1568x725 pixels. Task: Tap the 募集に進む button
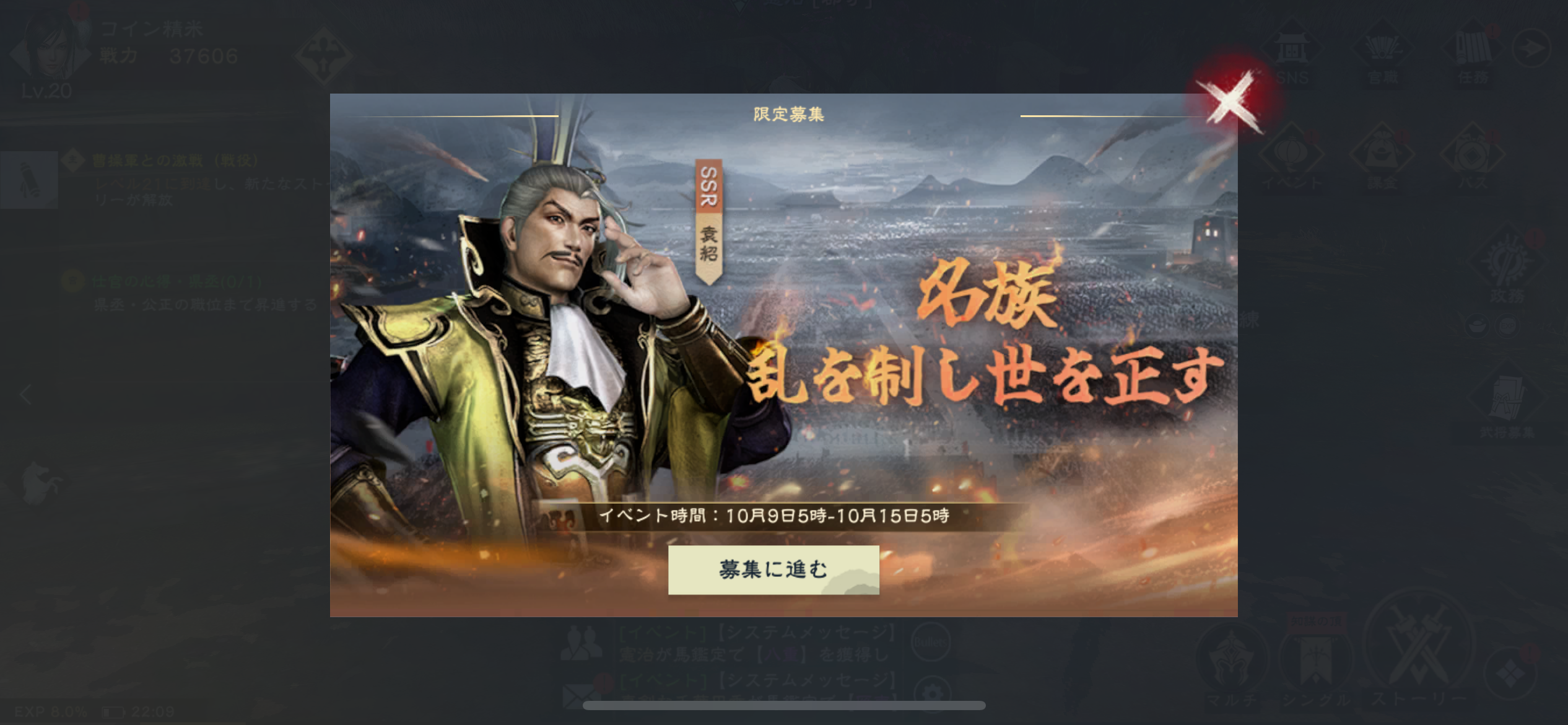(x=773, y=569)
